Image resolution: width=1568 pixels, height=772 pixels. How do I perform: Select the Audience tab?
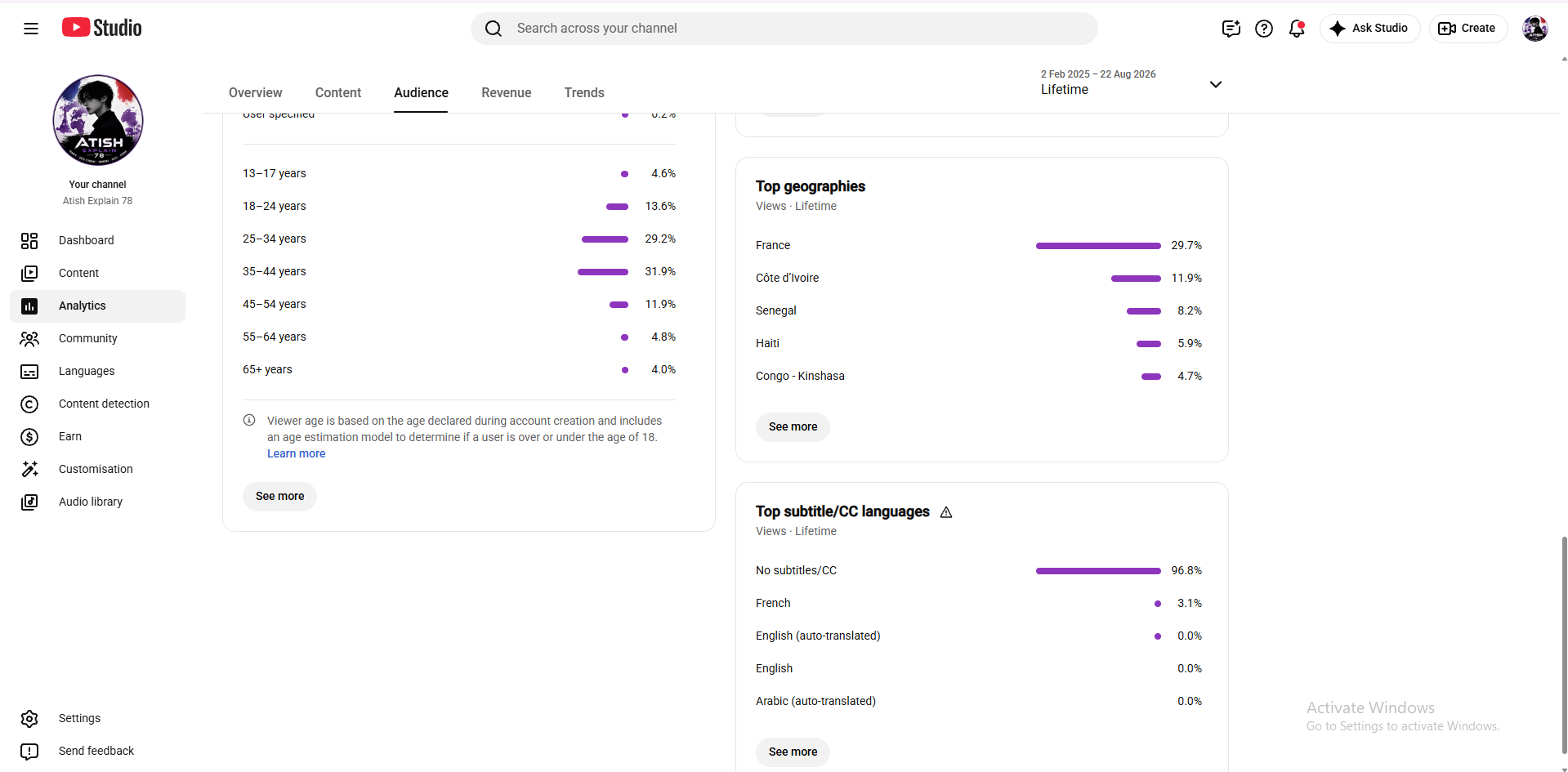421,93
